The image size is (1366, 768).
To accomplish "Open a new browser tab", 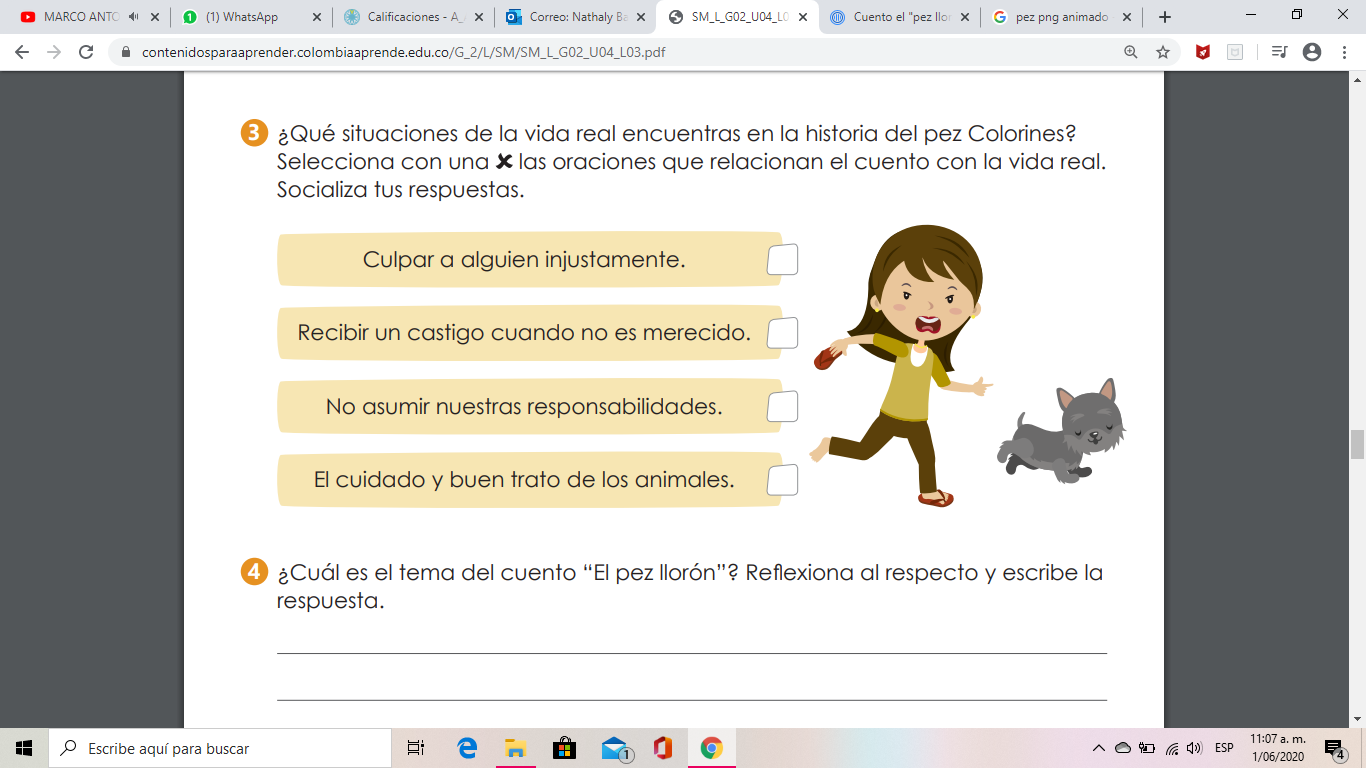I will tap(1164, 17).
